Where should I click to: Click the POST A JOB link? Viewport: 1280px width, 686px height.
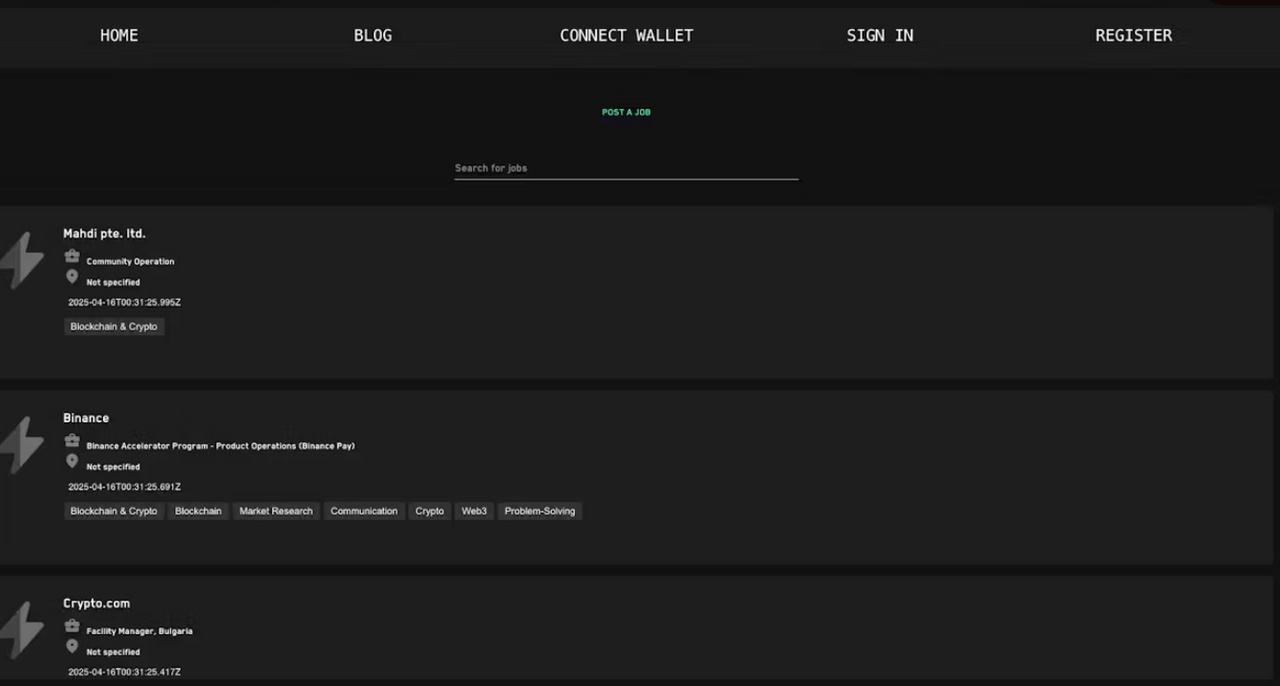626,112
